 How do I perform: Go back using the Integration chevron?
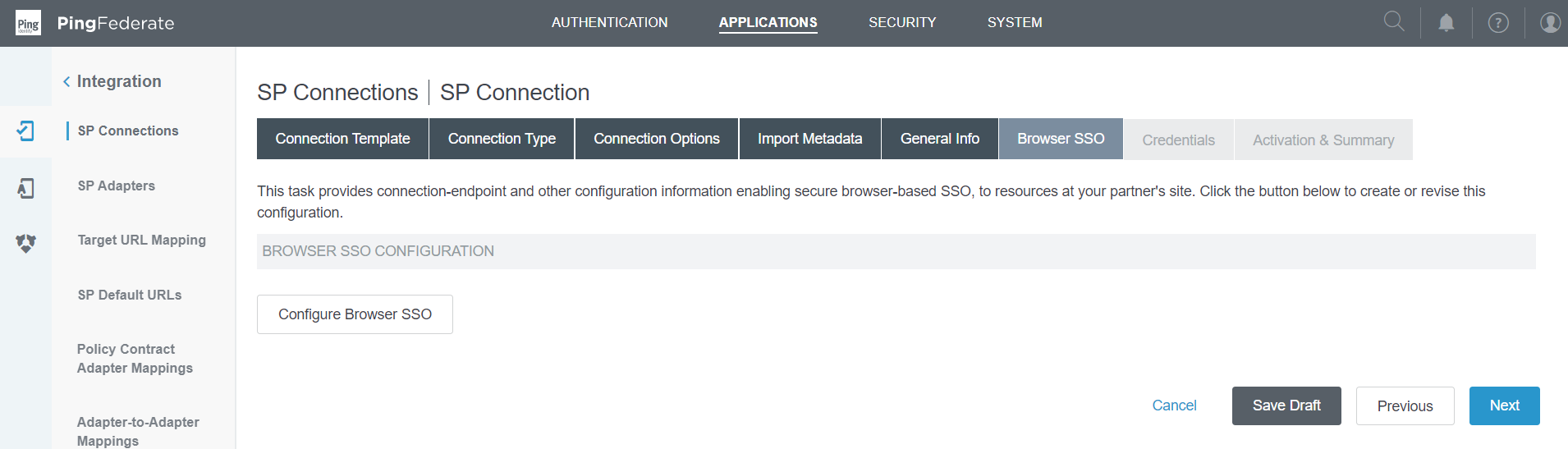tap(66, 81)
